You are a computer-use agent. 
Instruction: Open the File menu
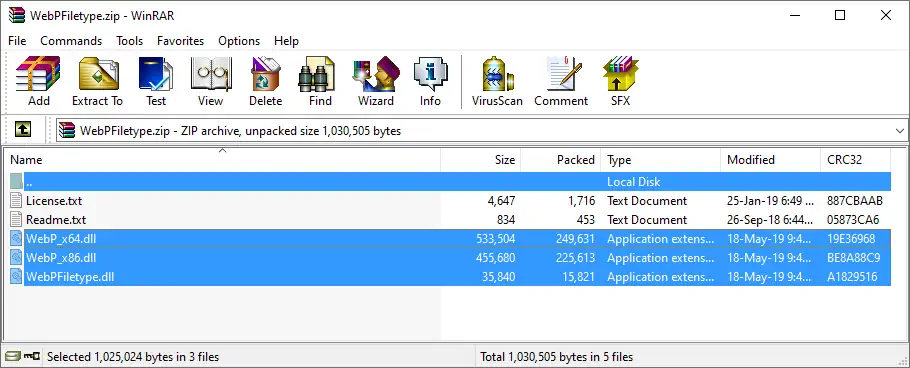pos(17,41)
